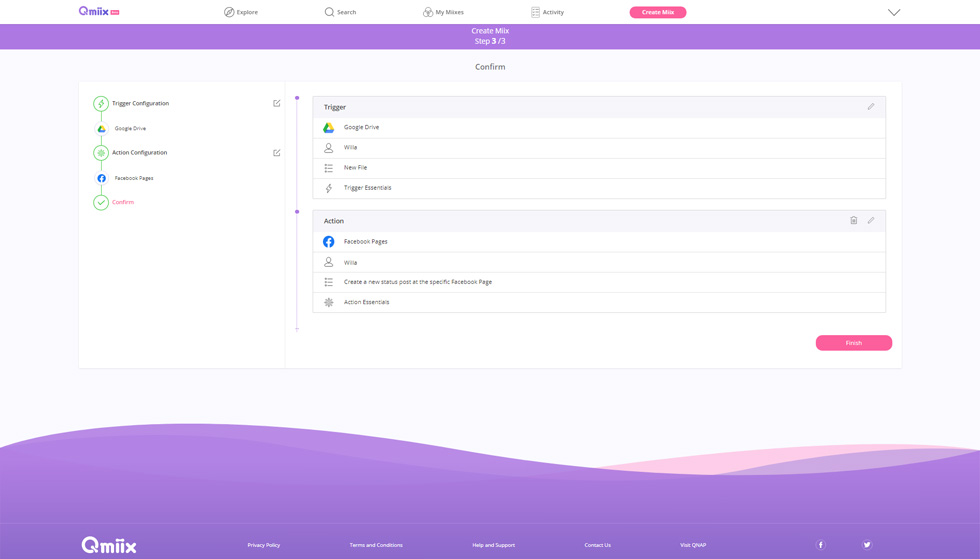Open the Privacy Policy link
980x559 pixels.
[264, 545]
